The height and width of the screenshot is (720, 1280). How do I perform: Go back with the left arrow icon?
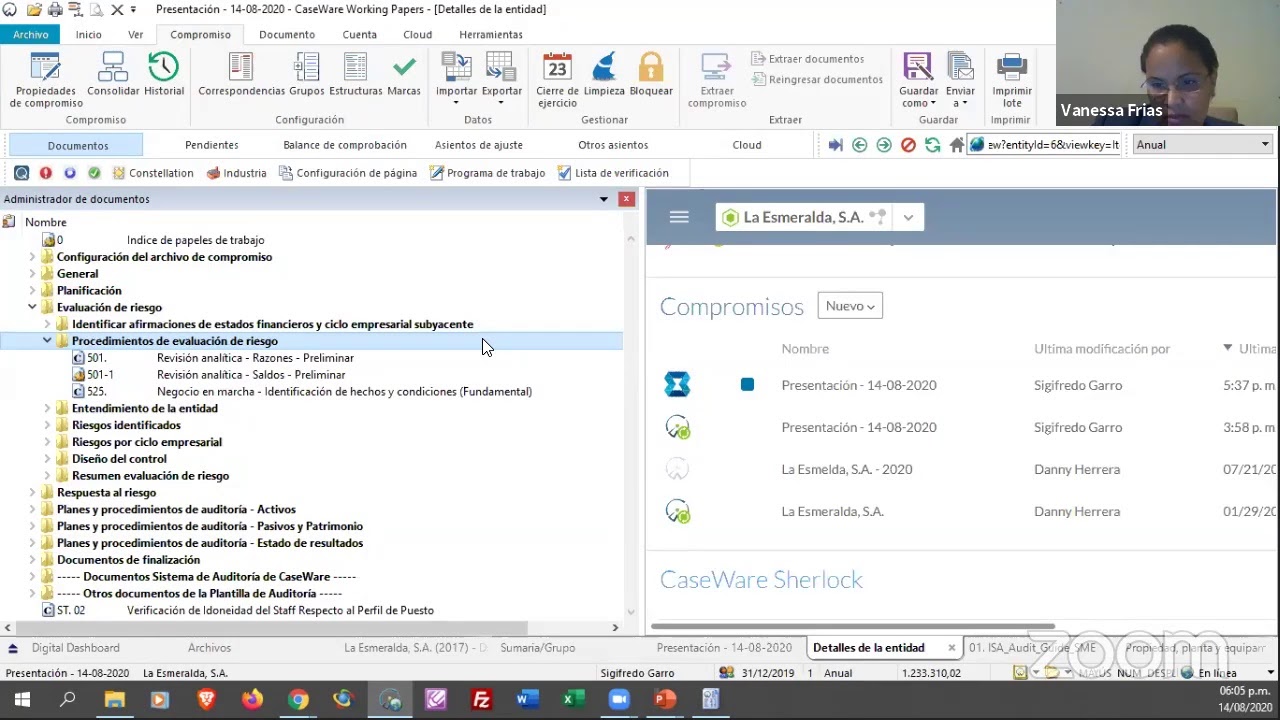[x=859, y=145]
